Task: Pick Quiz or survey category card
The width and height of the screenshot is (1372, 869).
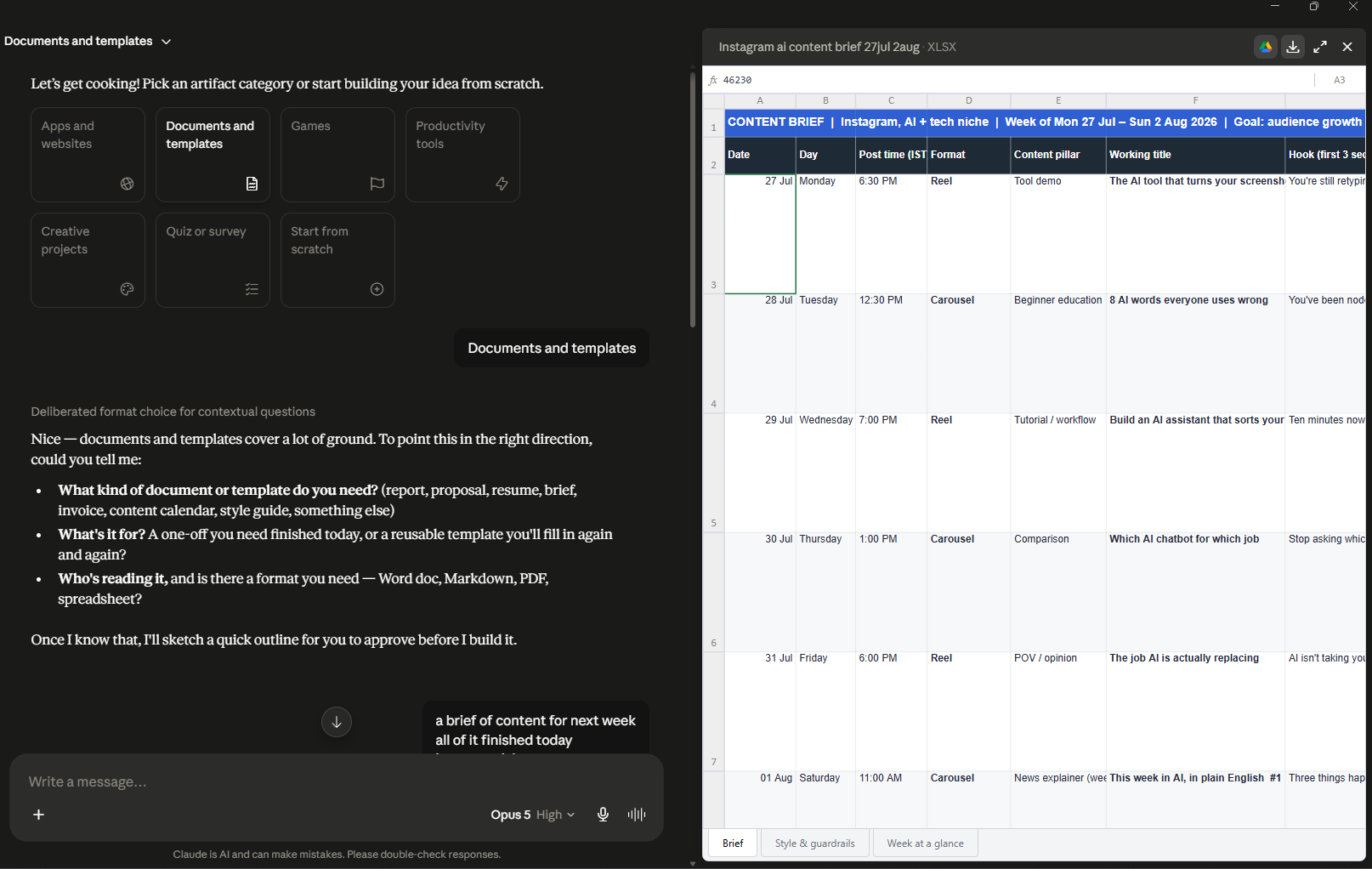Action: click(213, 260)
